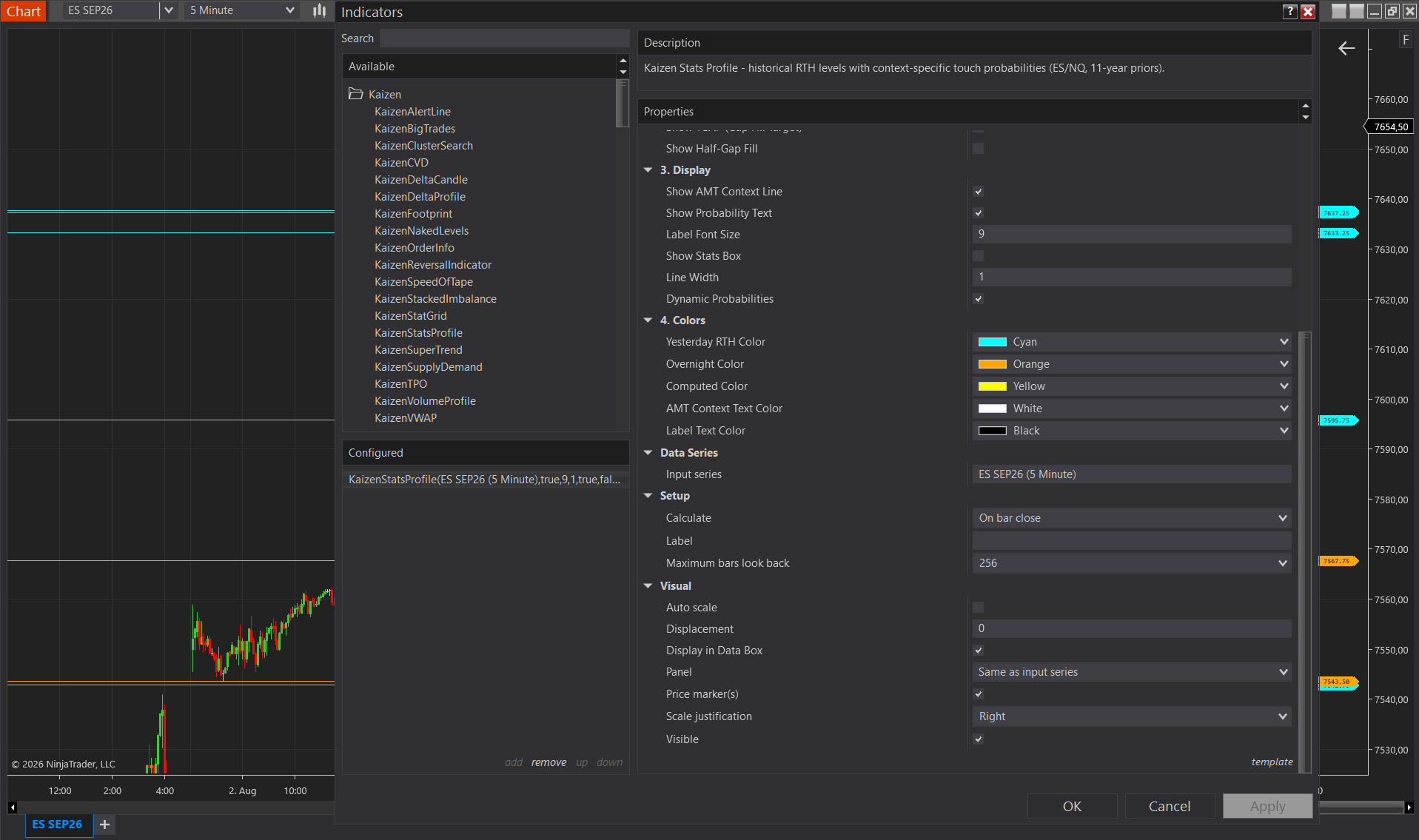1419x840 pixels.
Task: Collapse the Data Series section
Action: click(648, 453)
